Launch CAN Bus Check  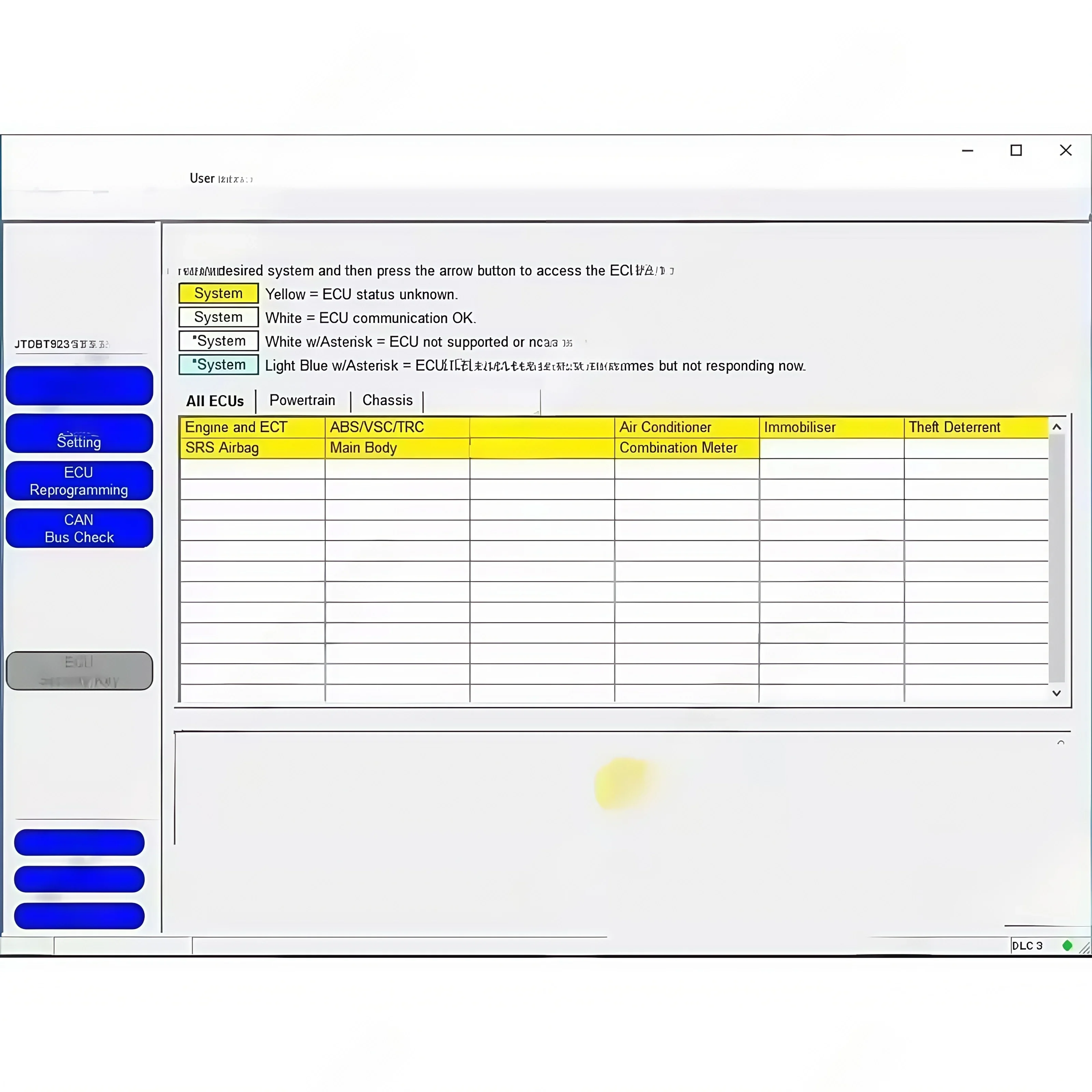click(x=79, y=529)
